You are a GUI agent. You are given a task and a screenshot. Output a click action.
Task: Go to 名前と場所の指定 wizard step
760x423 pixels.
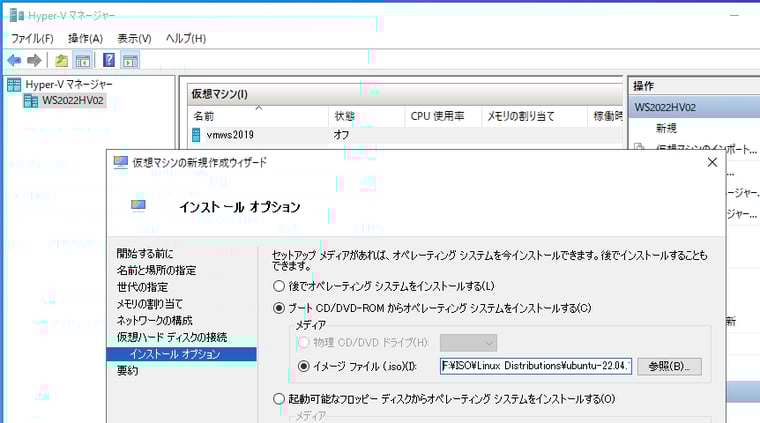(x=157, y=270)
